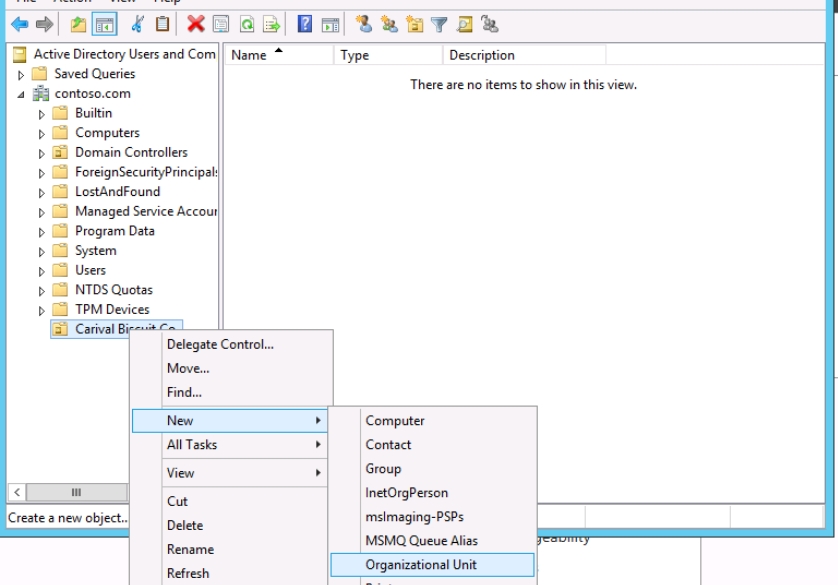
Task: Click the Description column header
Action: tap(482, 56)
